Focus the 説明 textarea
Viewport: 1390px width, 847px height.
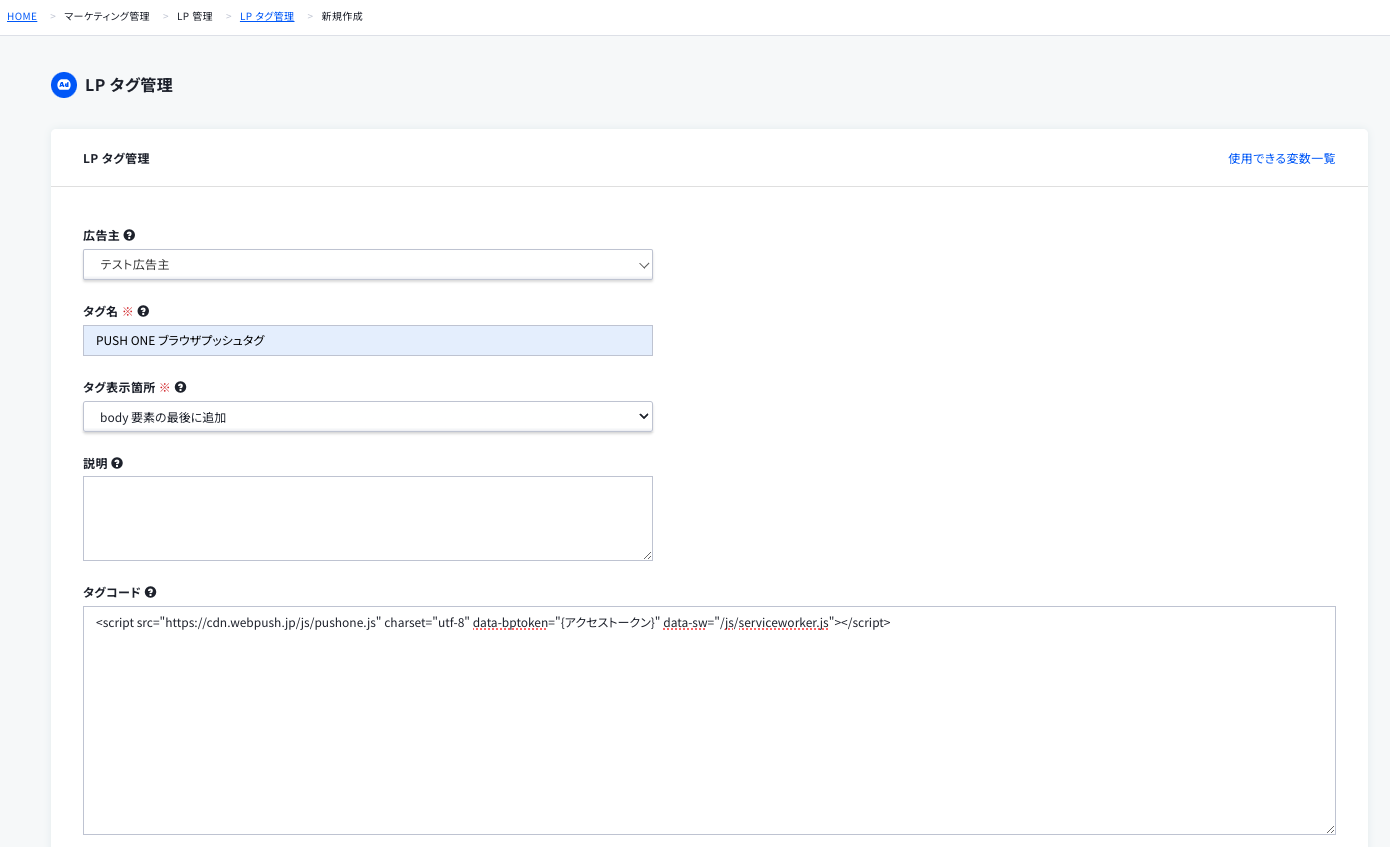tap(368, 518)
